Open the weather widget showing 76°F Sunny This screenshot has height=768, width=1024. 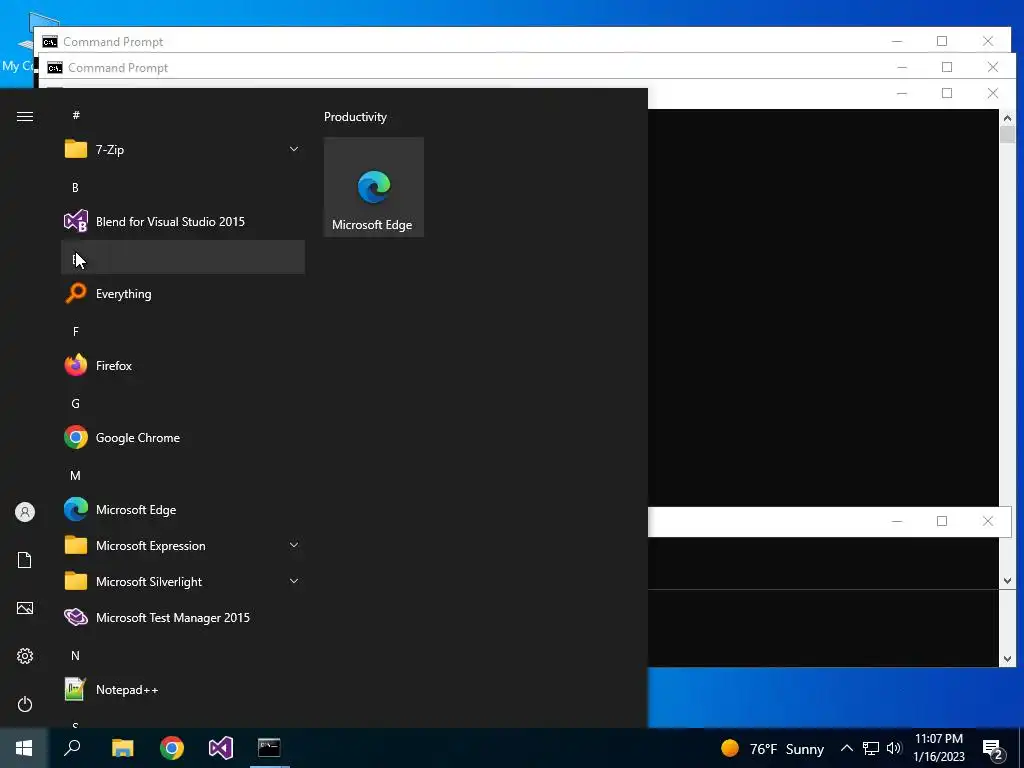pos(772,748)
